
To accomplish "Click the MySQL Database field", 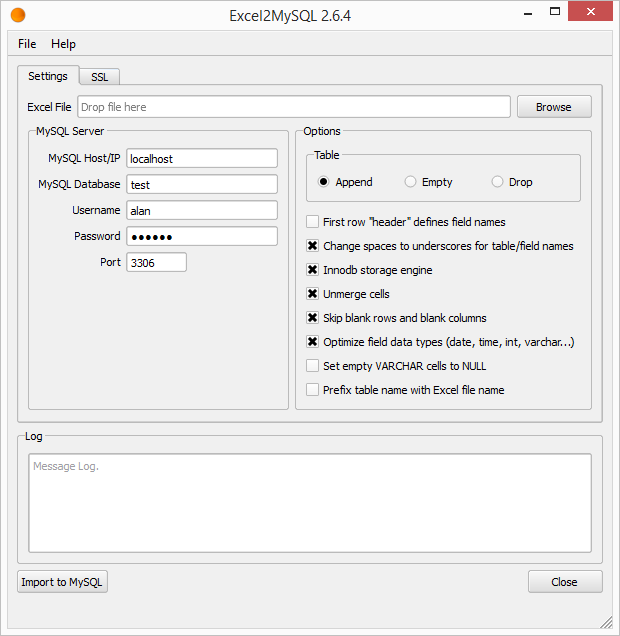I will (x=202, y=185).
